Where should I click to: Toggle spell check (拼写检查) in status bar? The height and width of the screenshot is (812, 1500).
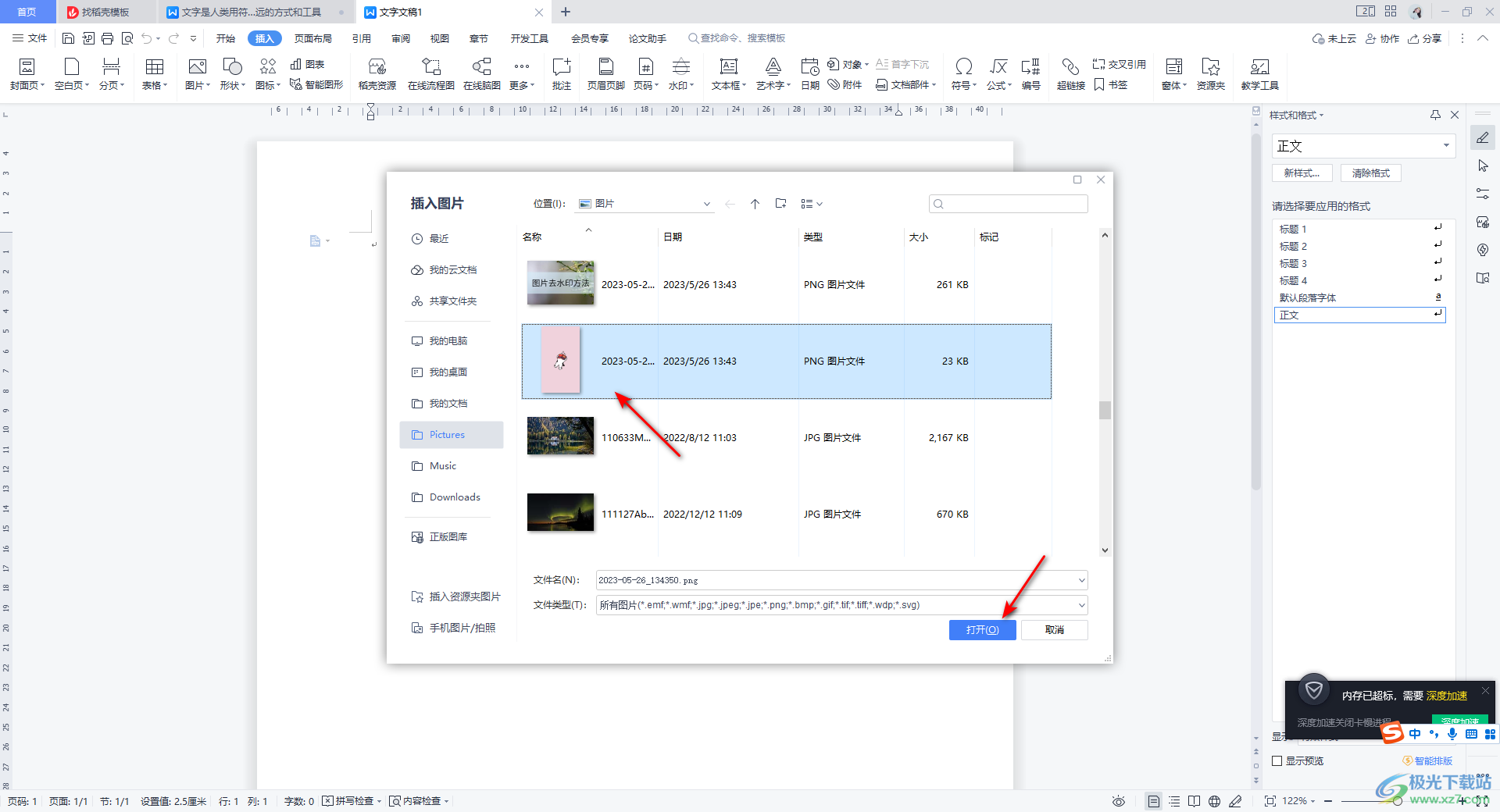pyautogui.click(x=348, y=801)
